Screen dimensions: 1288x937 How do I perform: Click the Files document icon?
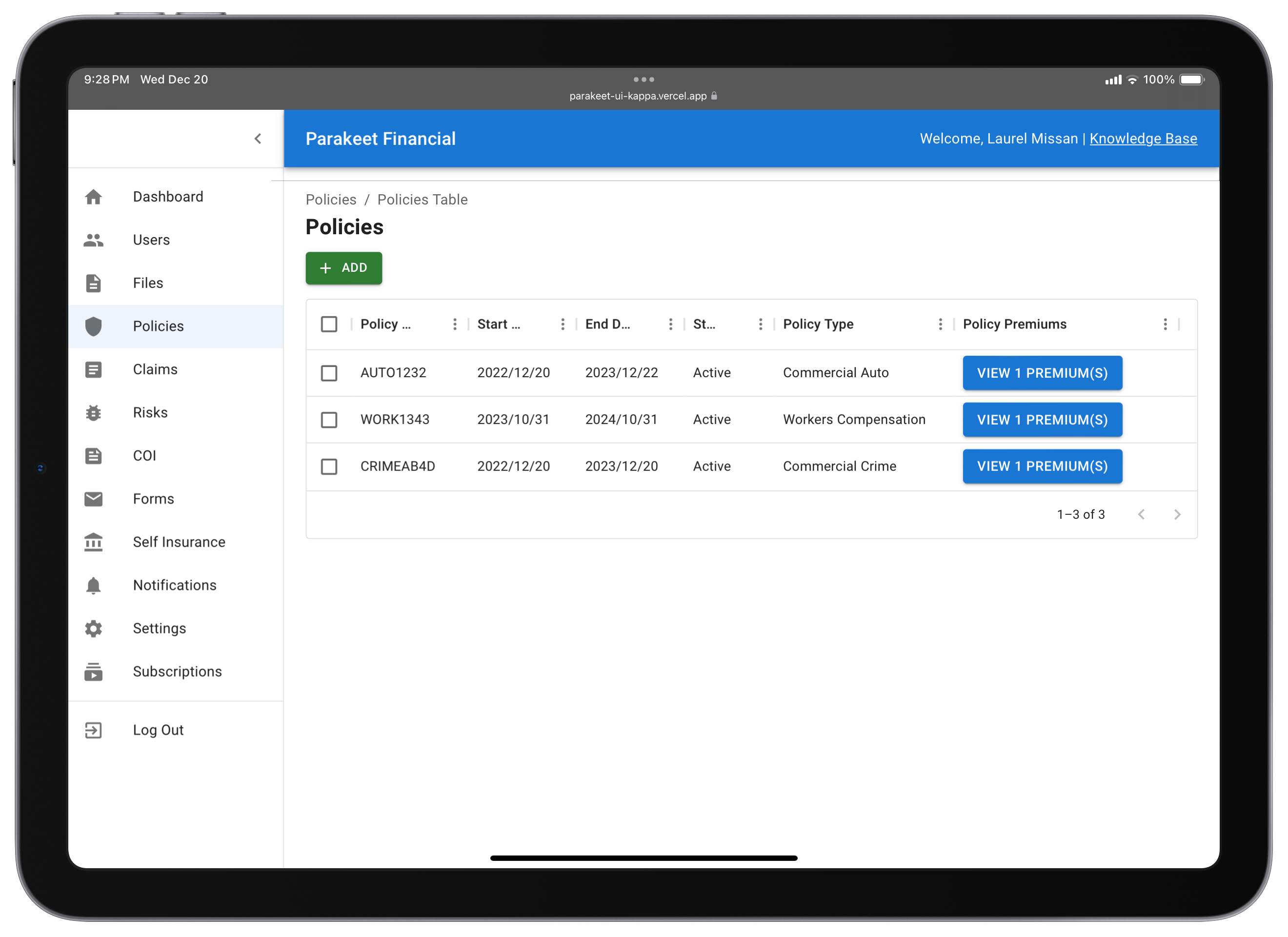[x=93, y=284]
